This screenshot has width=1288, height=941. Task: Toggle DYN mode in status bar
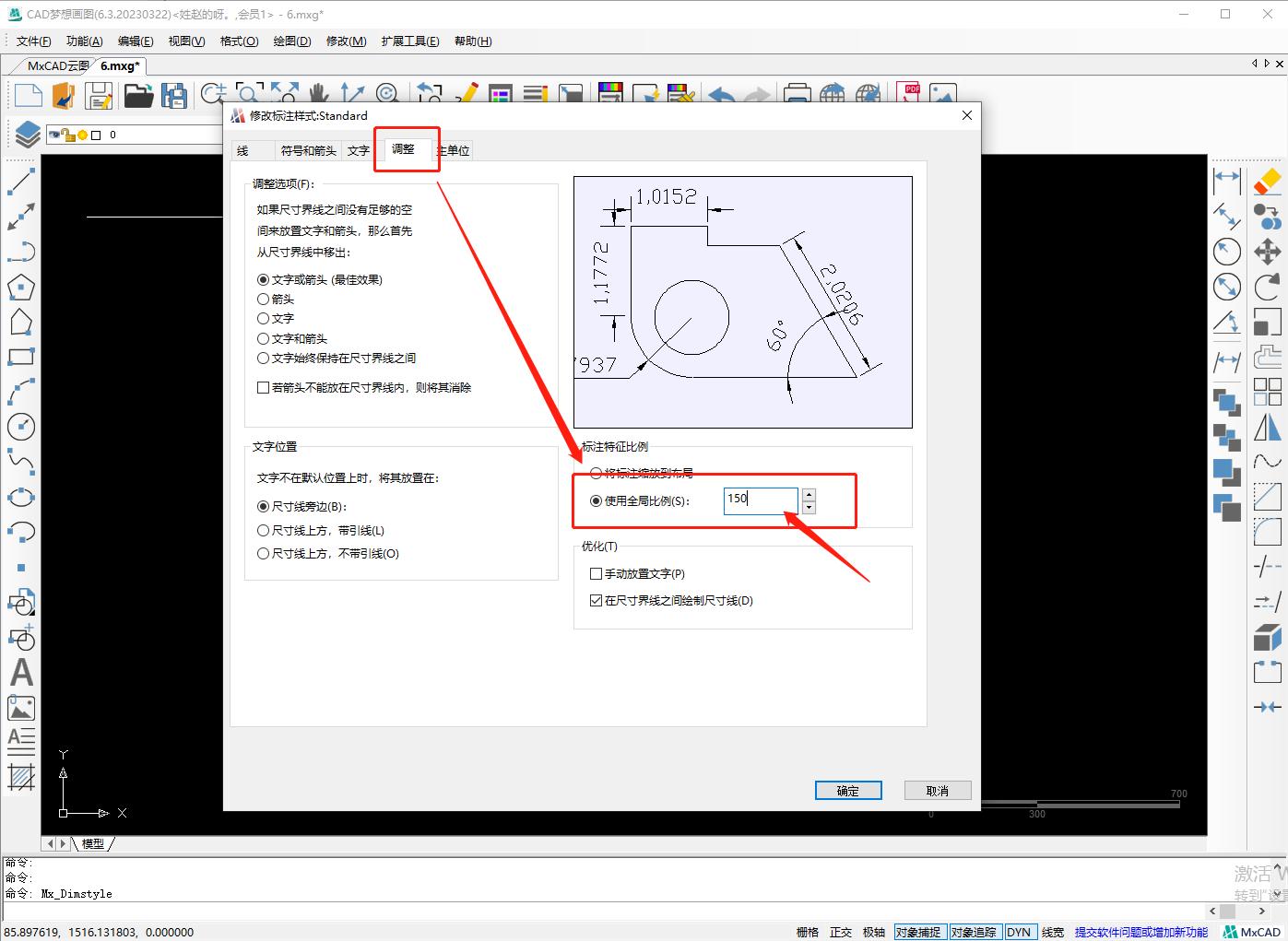pyautogui.click(x=1020, y=932)
